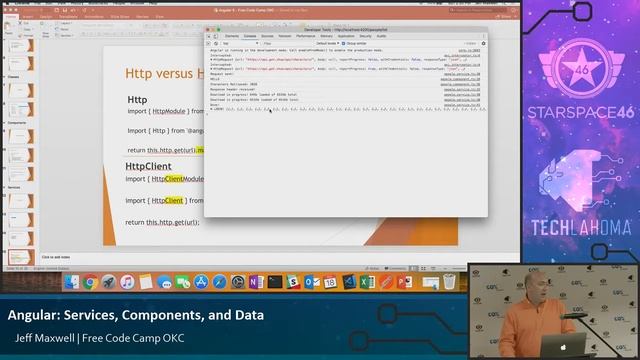Open Terminal from the Dock
640x360 pixels.
coord(275,282)
